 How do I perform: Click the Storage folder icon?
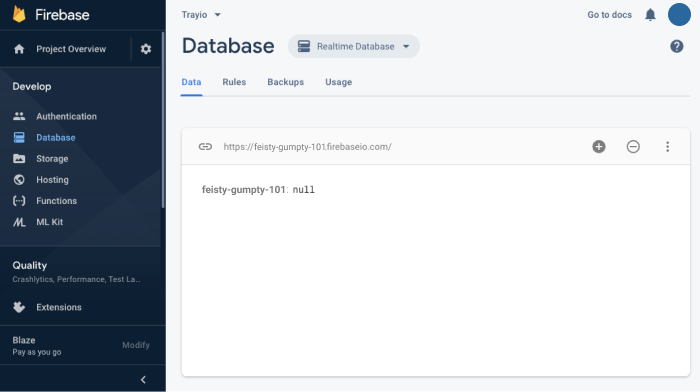pos(19,158)
